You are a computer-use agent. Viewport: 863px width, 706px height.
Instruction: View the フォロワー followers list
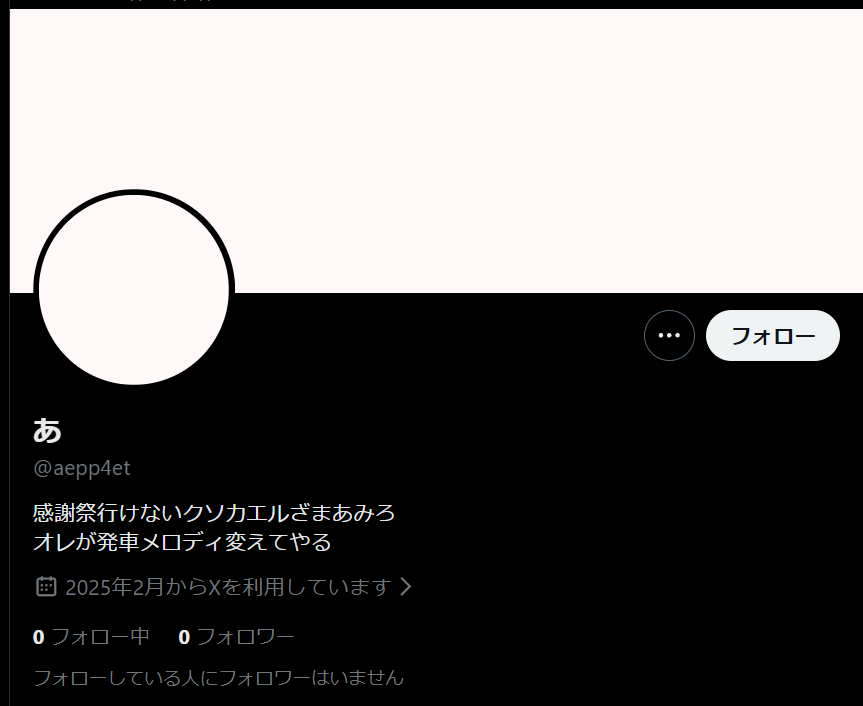coord(237,637)
